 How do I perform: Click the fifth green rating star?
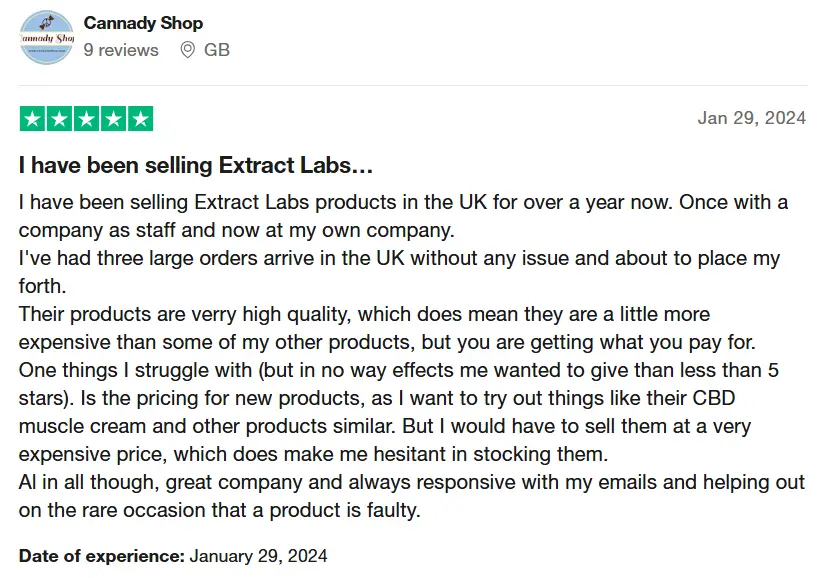(x=140, y=119)
